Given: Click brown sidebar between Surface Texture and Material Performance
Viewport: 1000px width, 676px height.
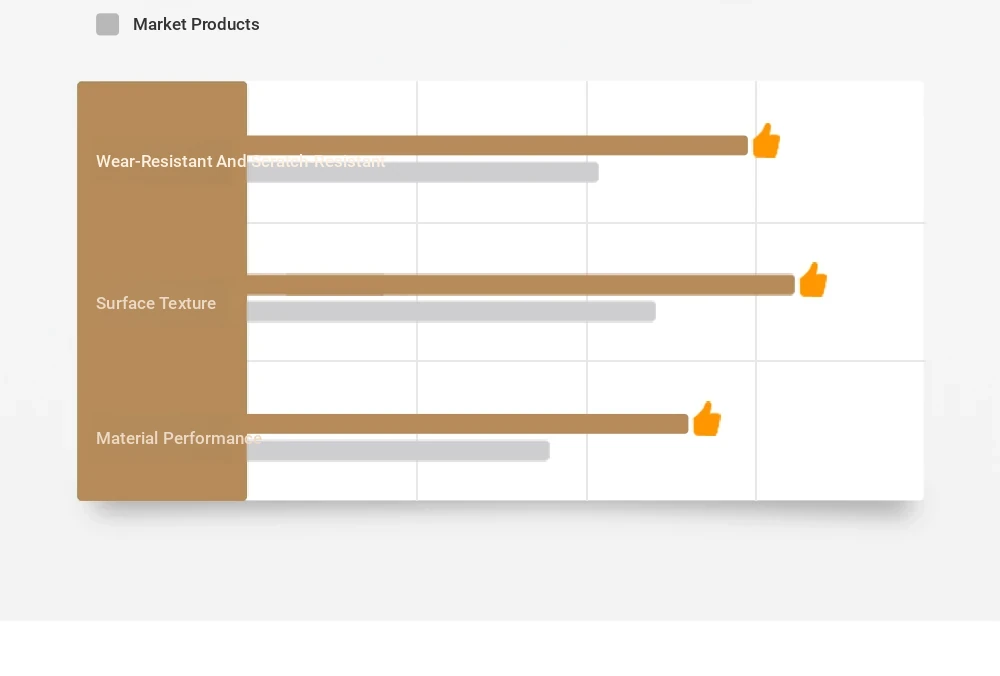Looking at the screenshot, I should (162, 371).
